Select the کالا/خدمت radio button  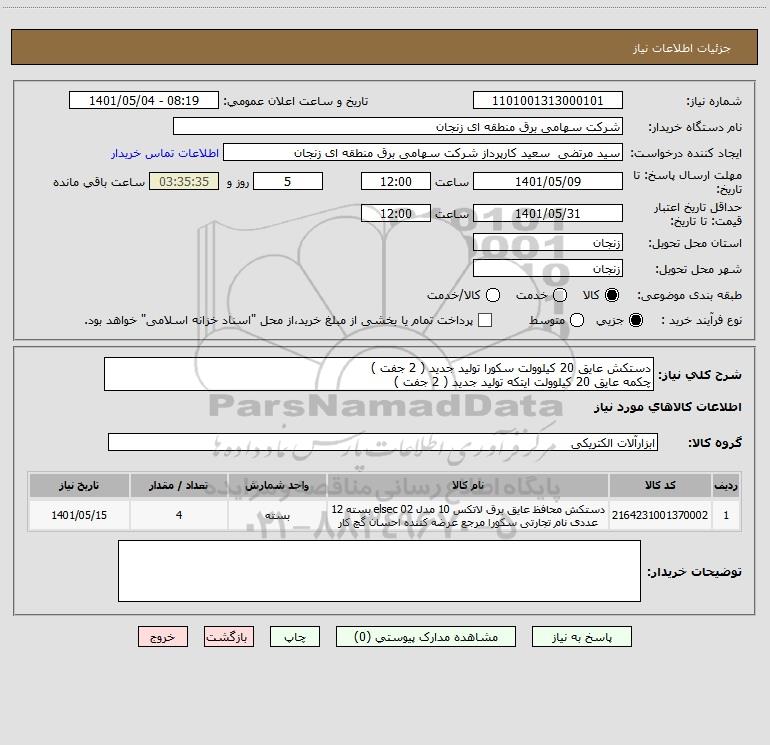[493, 295]
